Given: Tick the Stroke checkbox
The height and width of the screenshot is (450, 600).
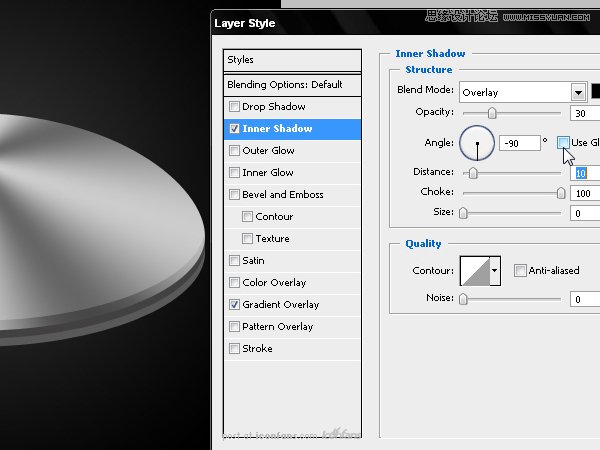Looking at the screenshot, I should coord(234,349).
